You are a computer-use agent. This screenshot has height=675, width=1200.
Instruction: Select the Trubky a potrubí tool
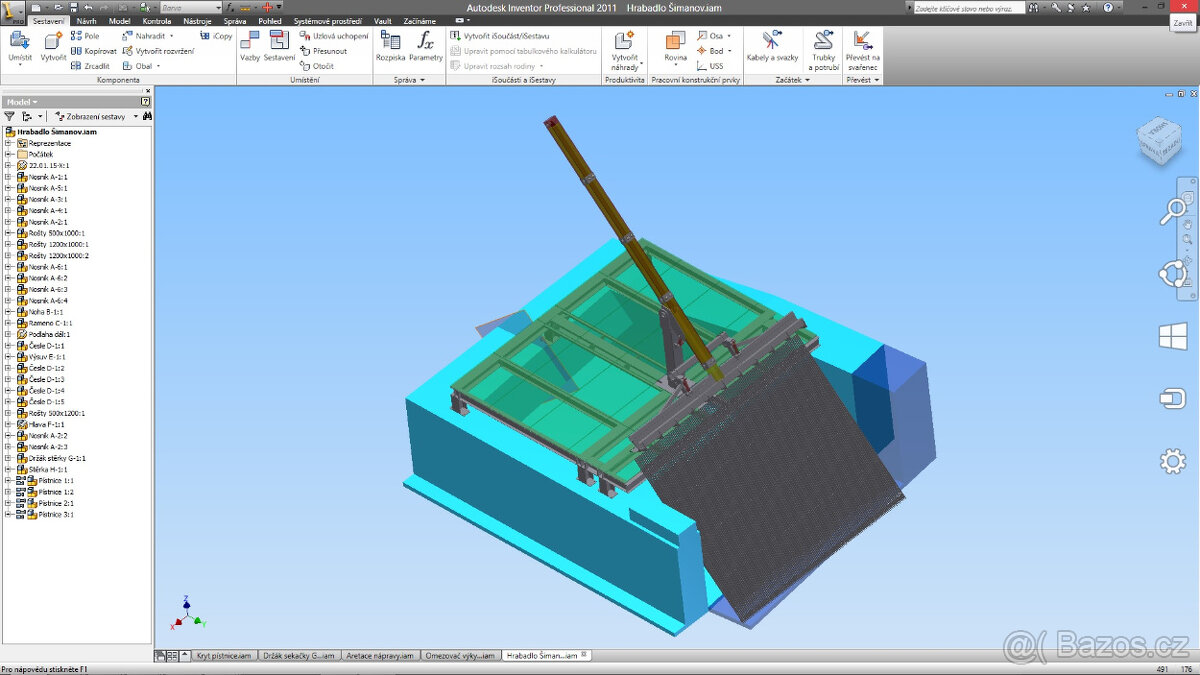(x=824, y=46)
